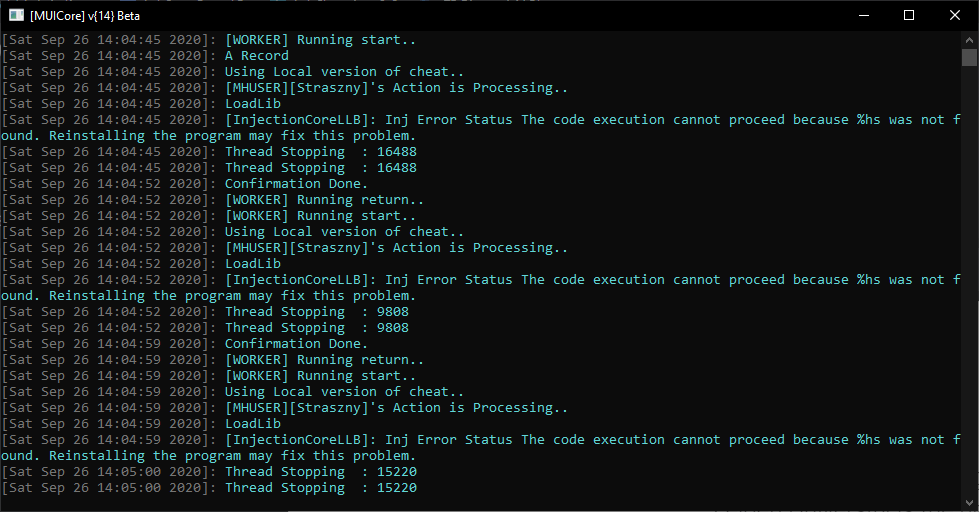Minimize the MUICore console window
979x512 pixels.
tap(863, 15)
